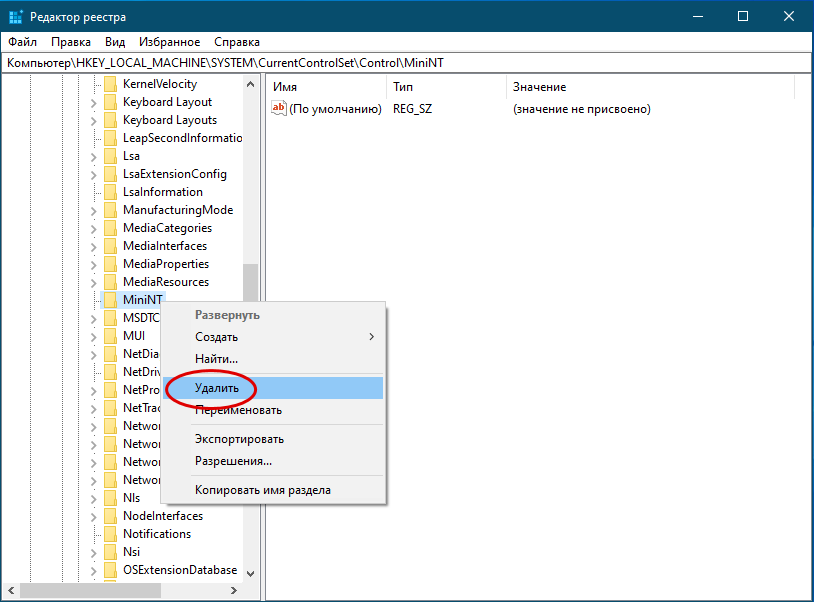Click the Lsa folder icon
This screenshot has width=814, height=602.
pos(110,156)
